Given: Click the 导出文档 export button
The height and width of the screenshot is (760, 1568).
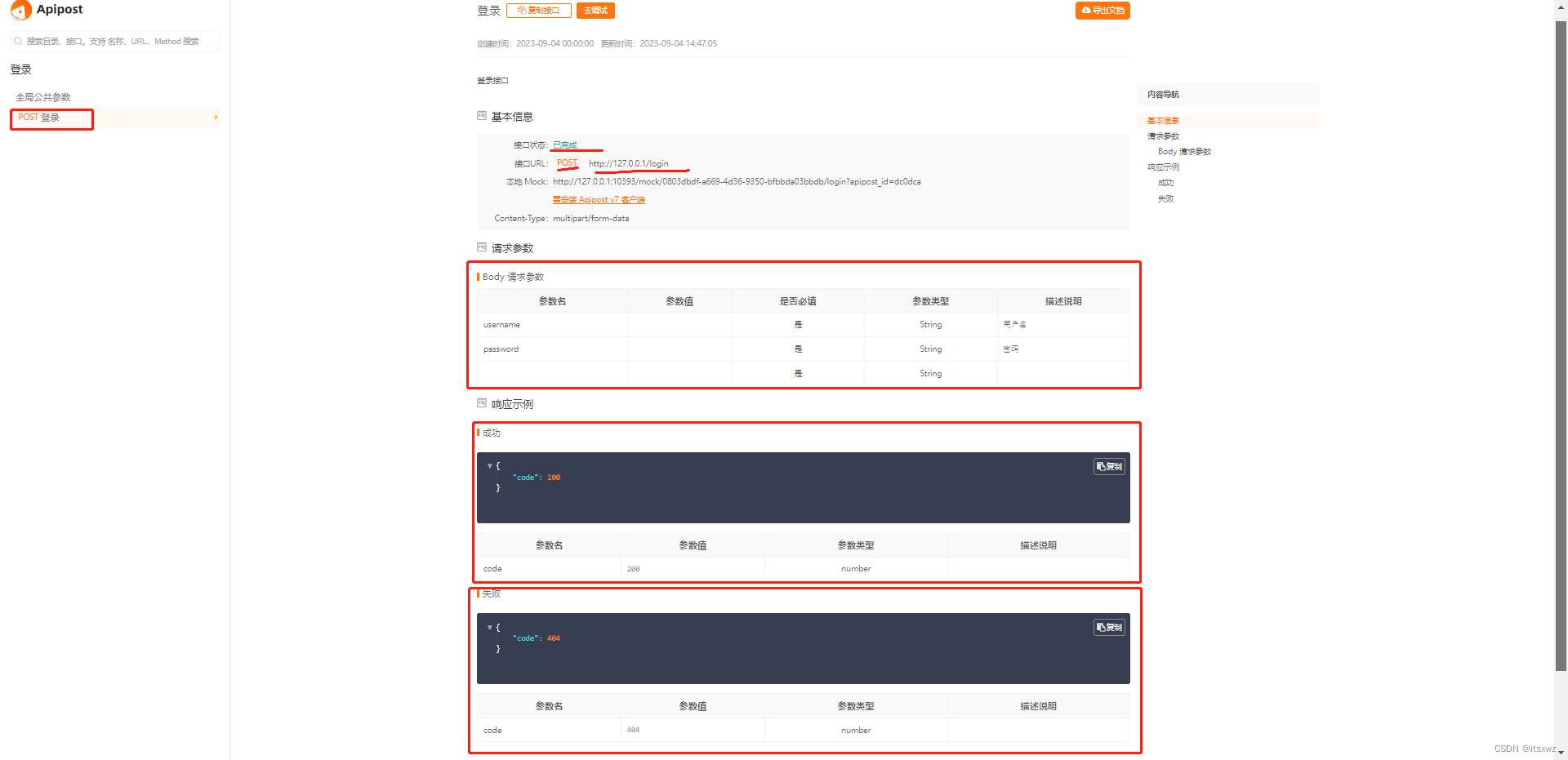Looking at the screenshot, I should [x=1102, y=11].
